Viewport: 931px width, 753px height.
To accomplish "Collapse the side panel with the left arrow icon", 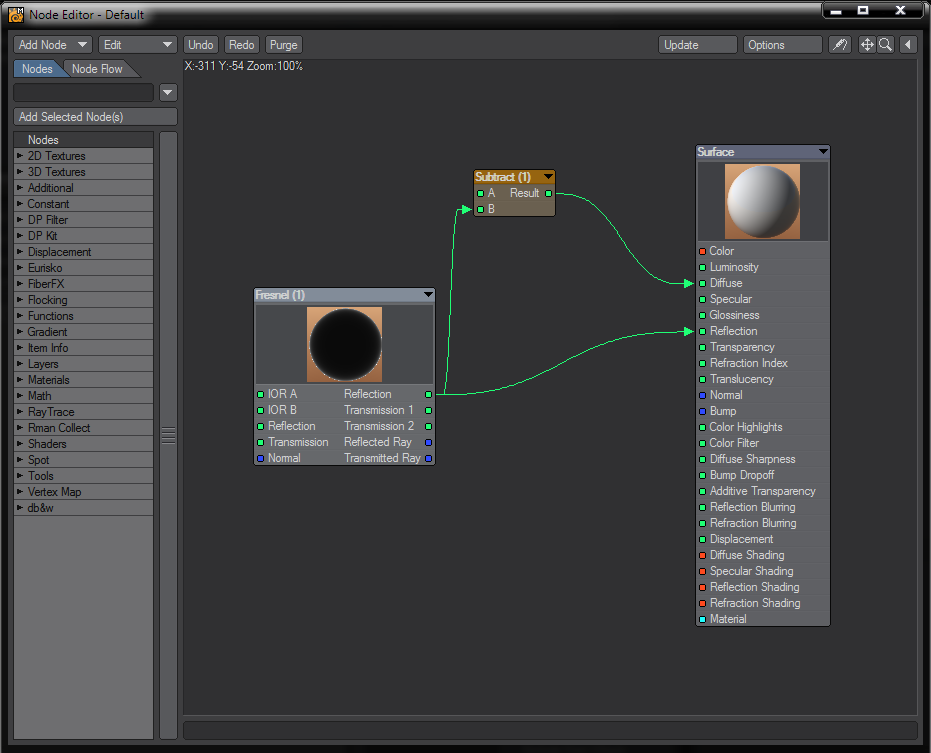I will (x=908, y=45).
